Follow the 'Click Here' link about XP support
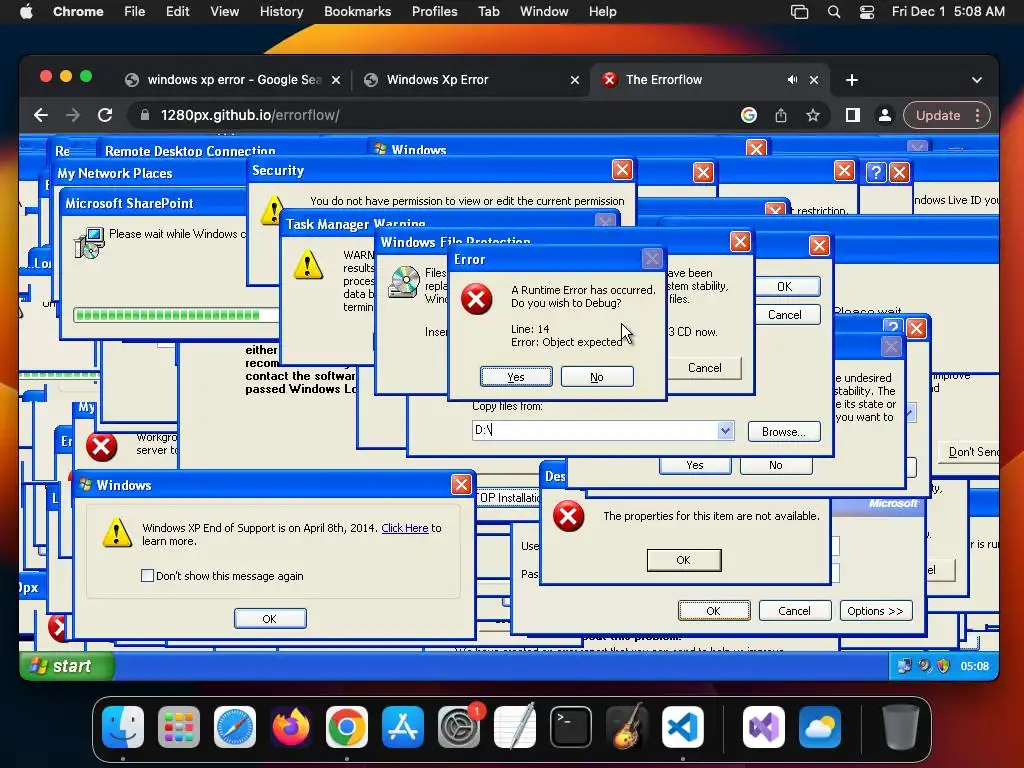This screenshot has width=1024, height=768. coord(405,528)
